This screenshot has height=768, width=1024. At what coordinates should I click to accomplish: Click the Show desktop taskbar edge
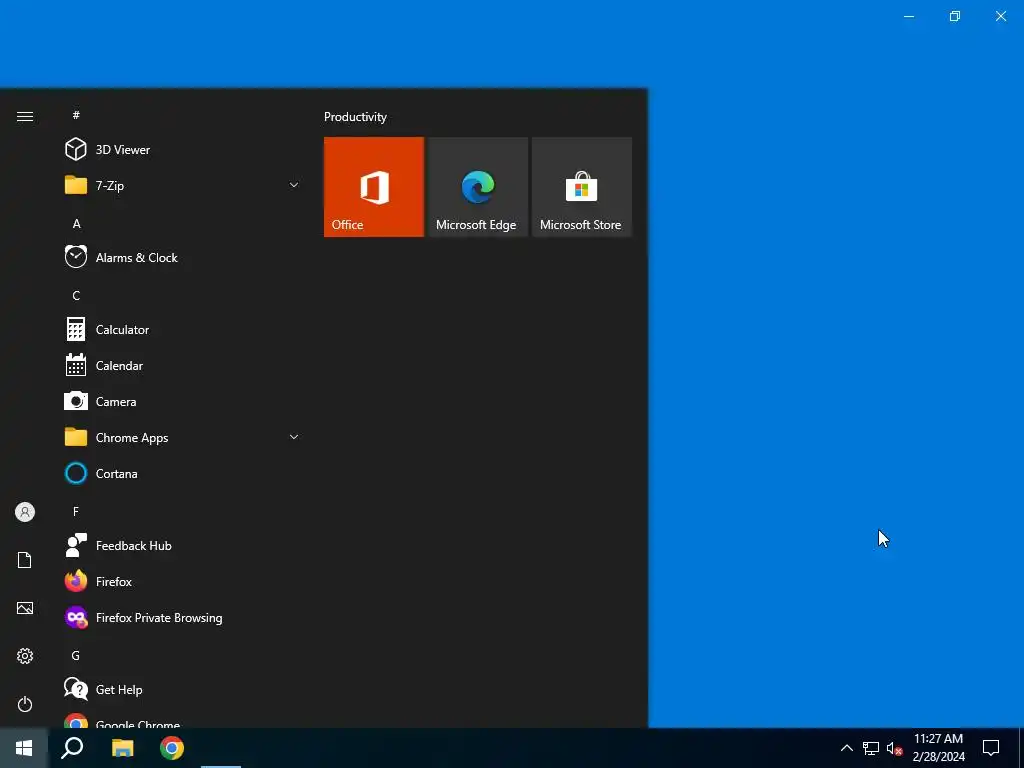[1021, 748]
